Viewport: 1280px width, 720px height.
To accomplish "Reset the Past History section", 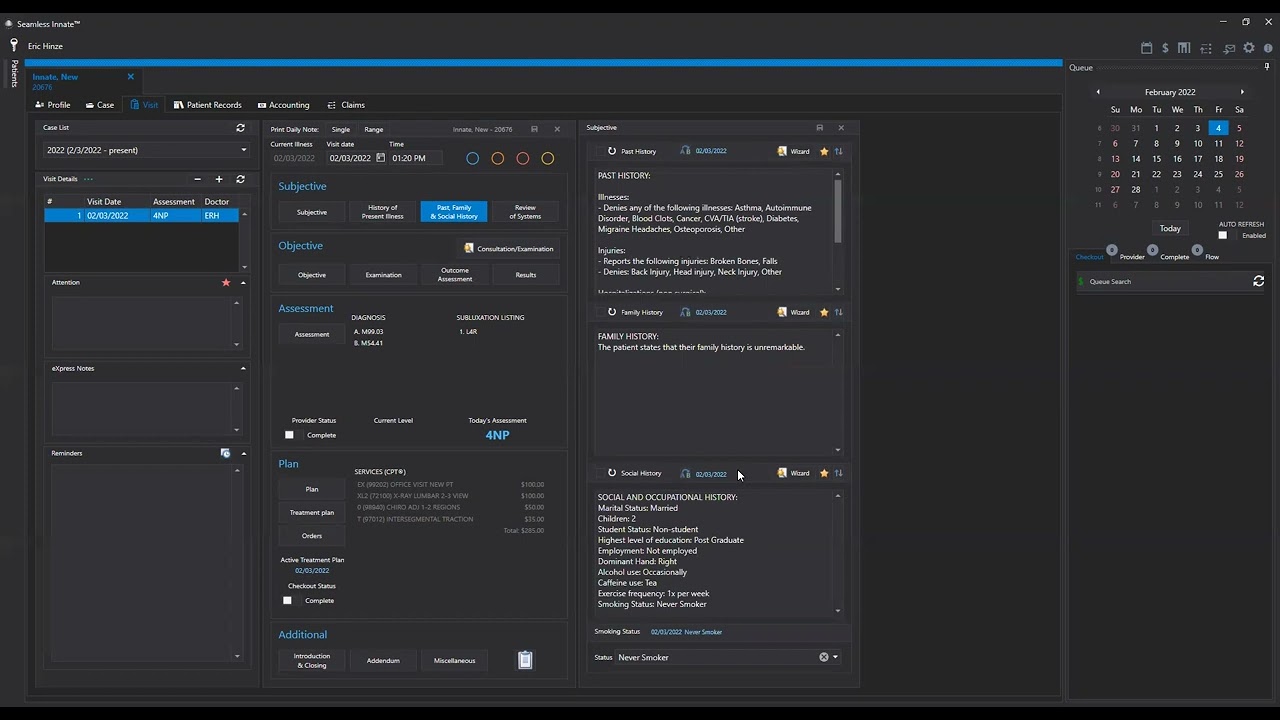I will coord(612,151).
